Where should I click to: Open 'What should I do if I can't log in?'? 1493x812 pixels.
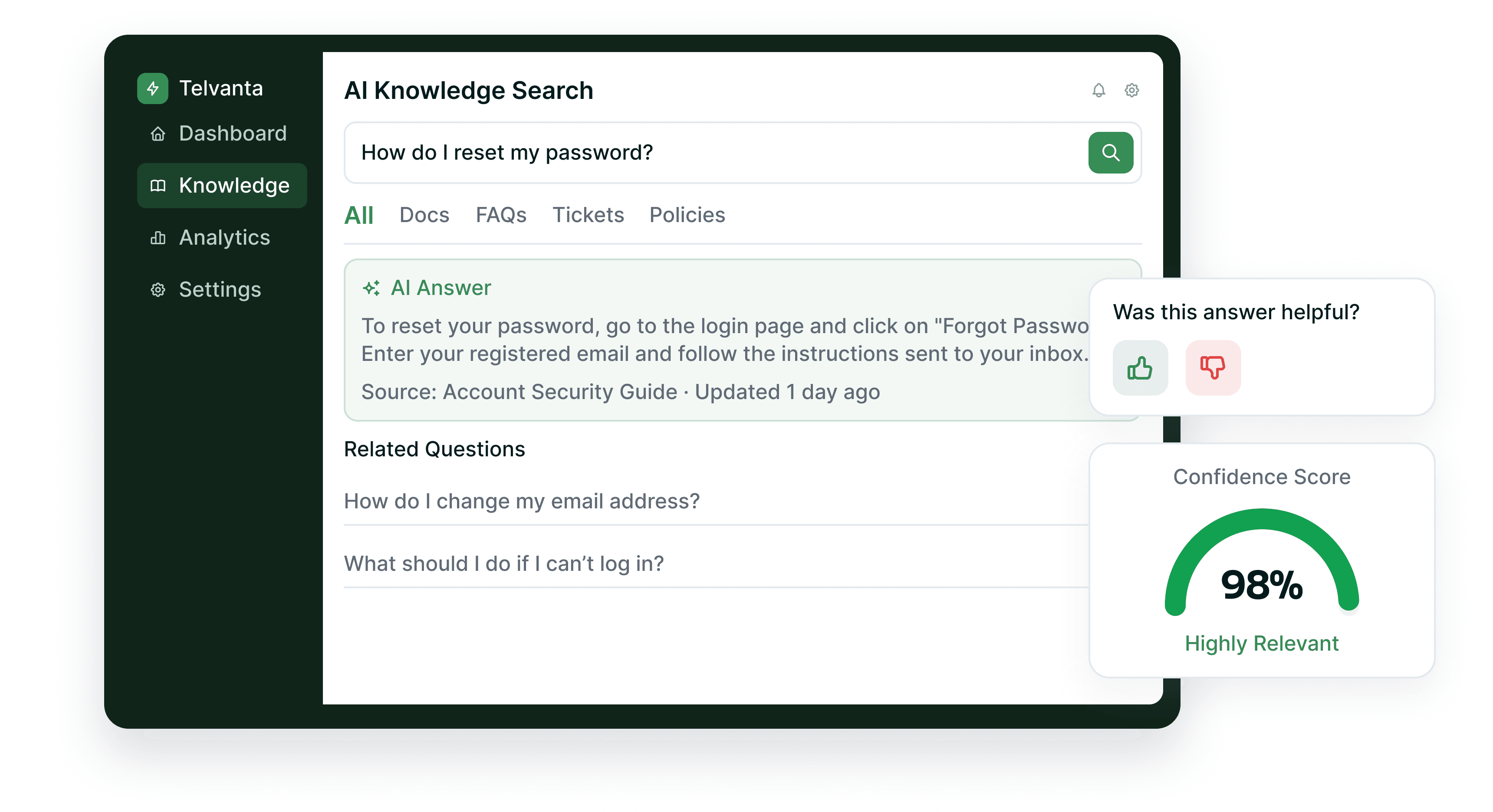click(503, 563)
